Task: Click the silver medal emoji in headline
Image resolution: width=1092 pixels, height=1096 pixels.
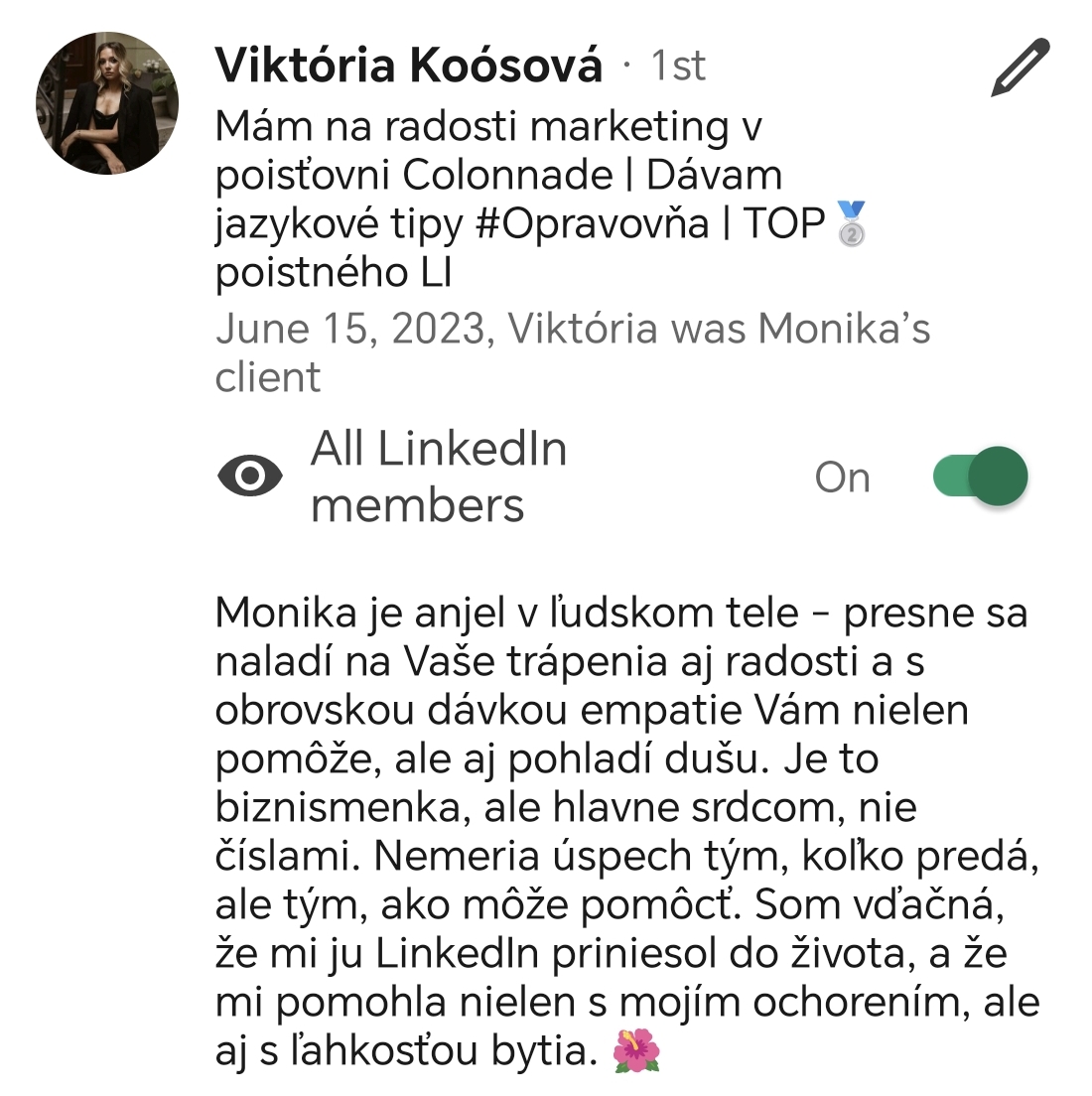Action: [851, 223]
